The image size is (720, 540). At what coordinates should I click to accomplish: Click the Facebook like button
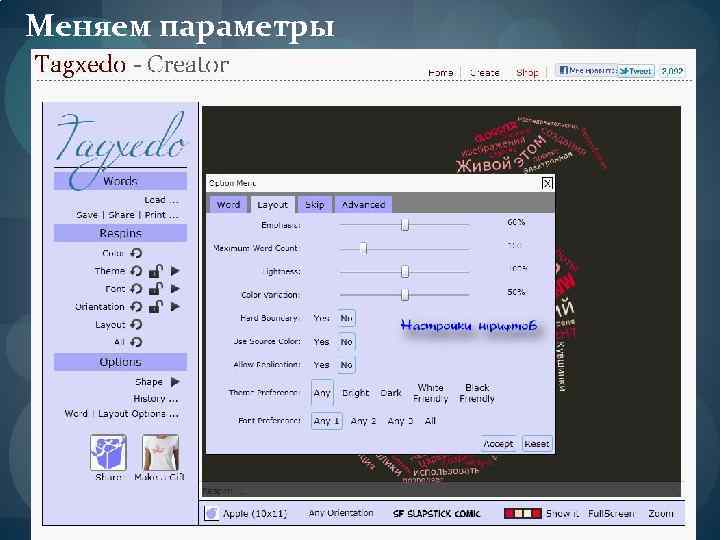point(586,70)
